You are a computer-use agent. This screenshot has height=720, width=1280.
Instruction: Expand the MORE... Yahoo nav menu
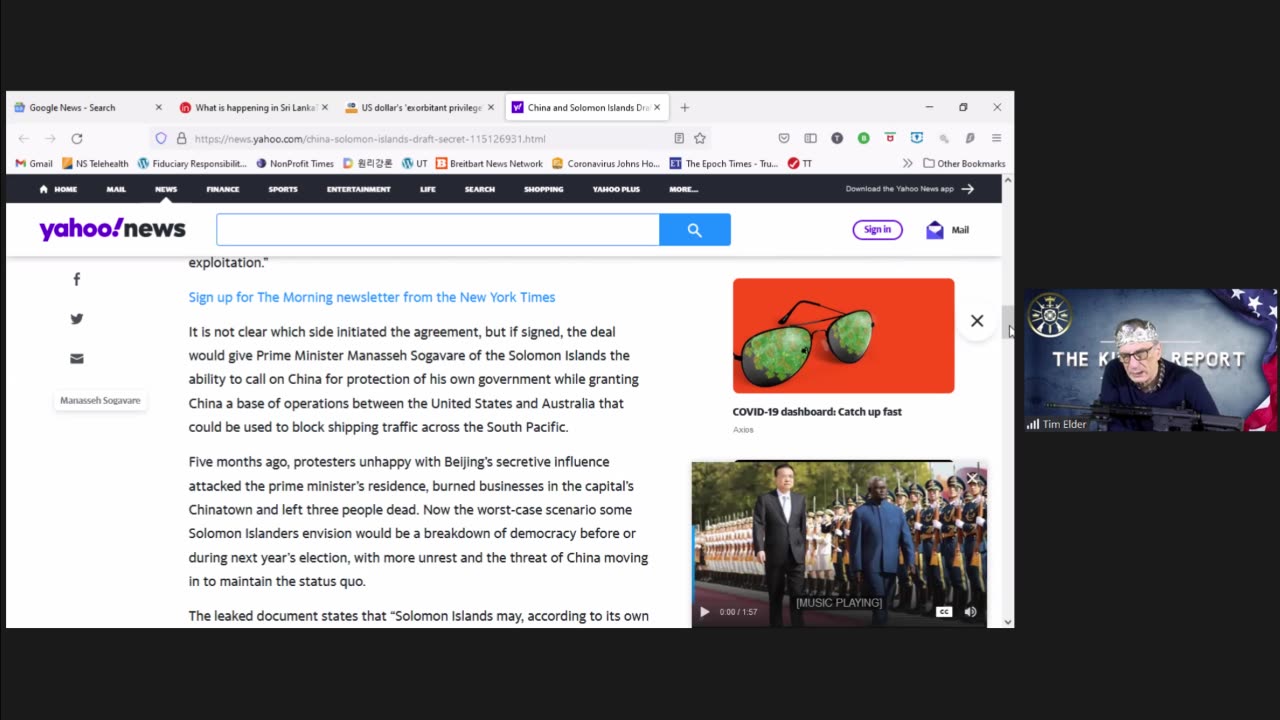click(x=683, y=189)
